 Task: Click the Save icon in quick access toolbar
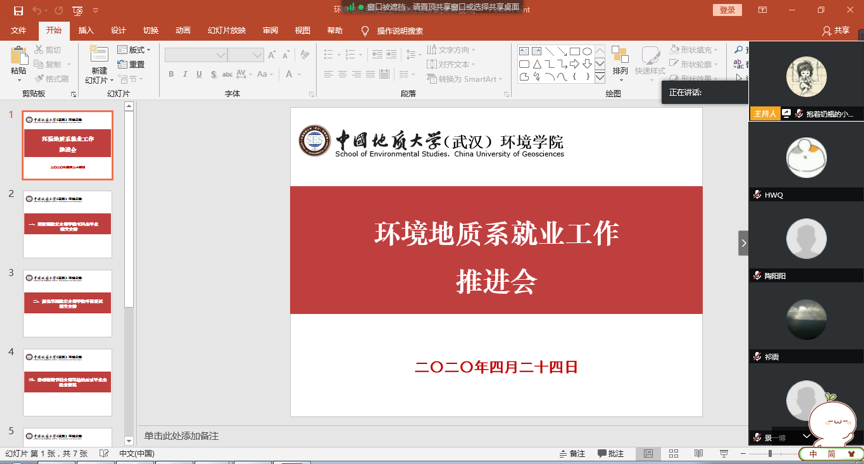[x=18, y=11]
